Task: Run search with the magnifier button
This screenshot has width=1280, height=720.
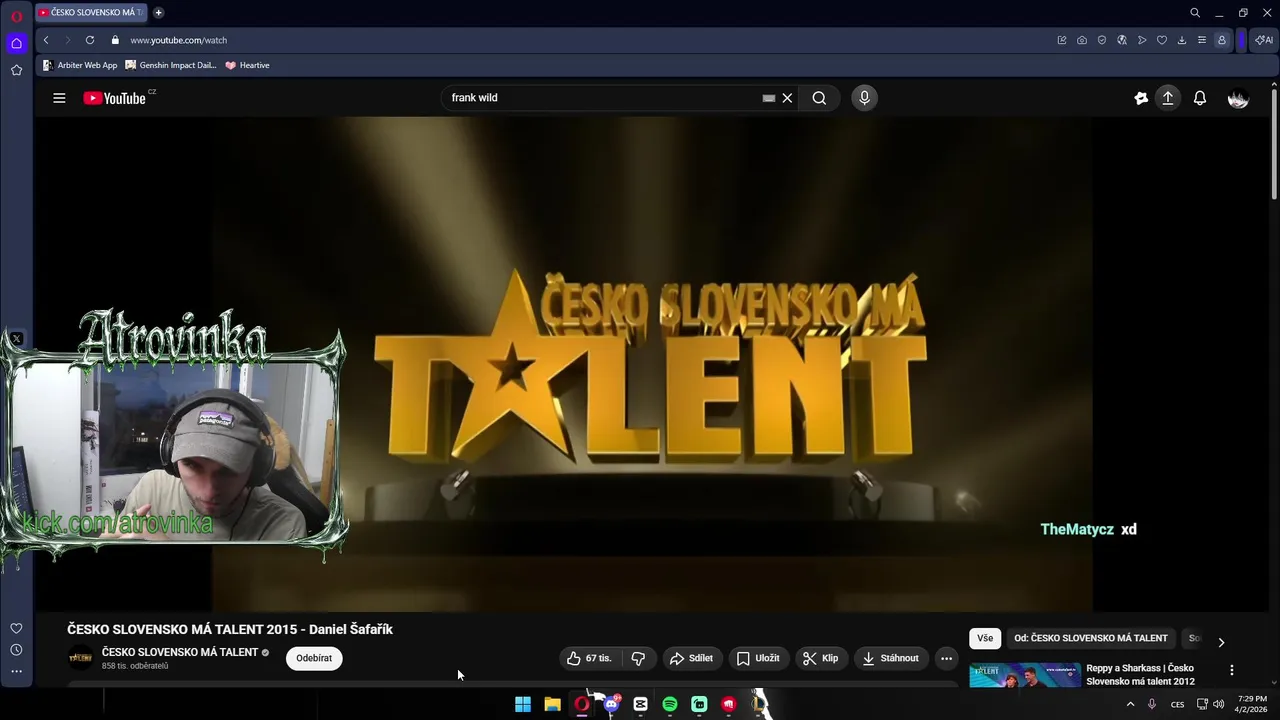Action: 819,98
